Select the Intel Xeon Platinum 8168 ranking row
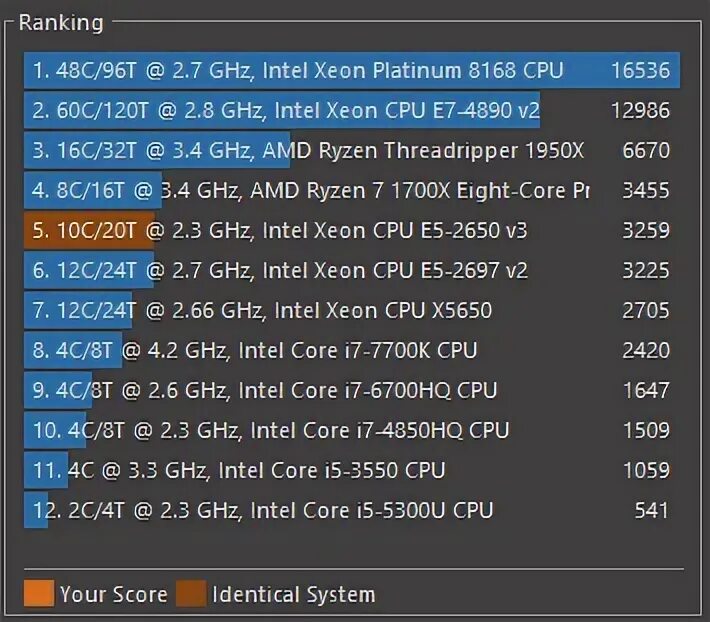Viewport: 710px width, 622px height. [x=352, y=70]
